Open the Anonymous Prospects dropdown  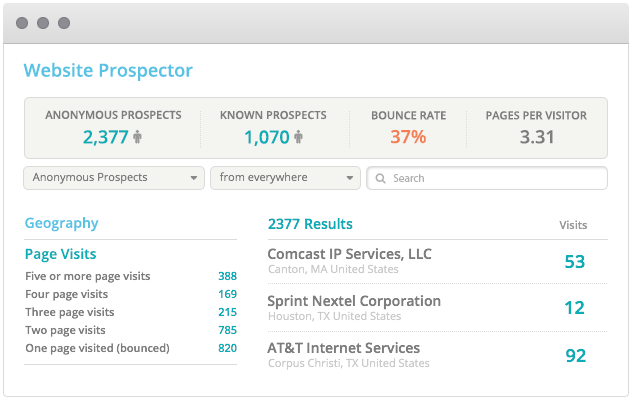(113, 178)
